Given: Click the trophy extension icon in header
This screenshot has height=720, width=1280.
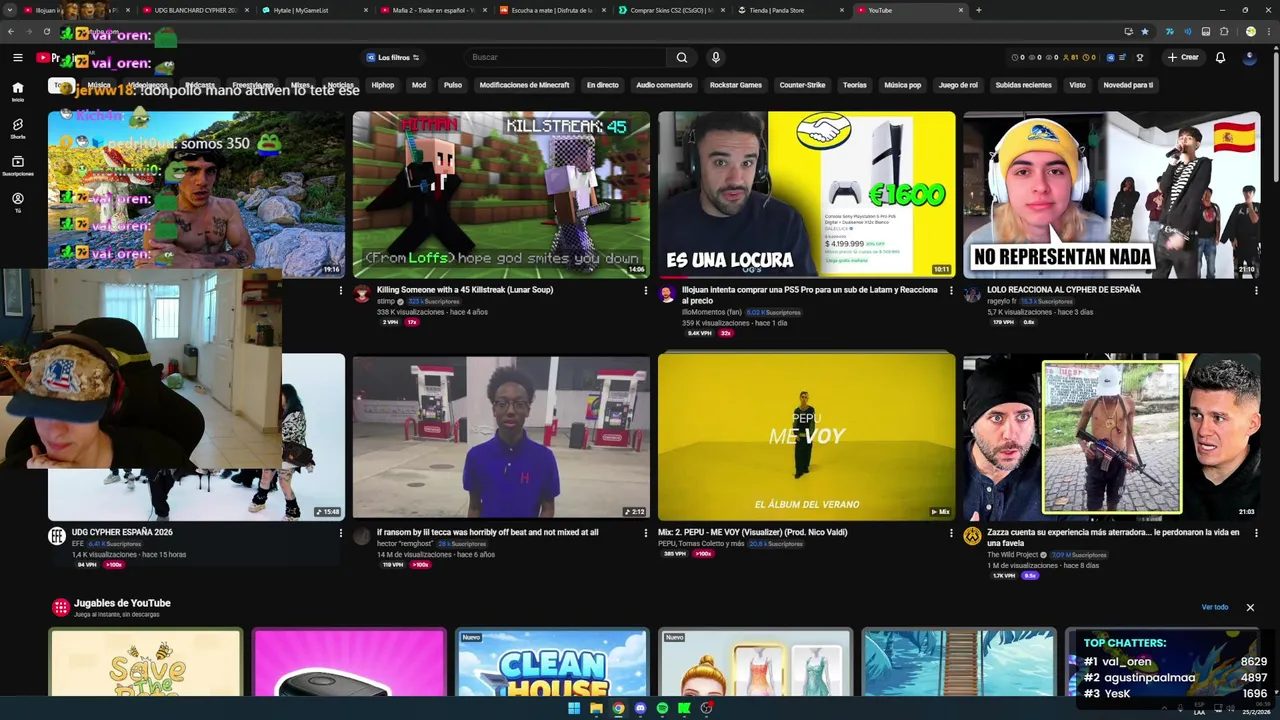Looking at the screenshot, I should click(x=1139, y=57).
